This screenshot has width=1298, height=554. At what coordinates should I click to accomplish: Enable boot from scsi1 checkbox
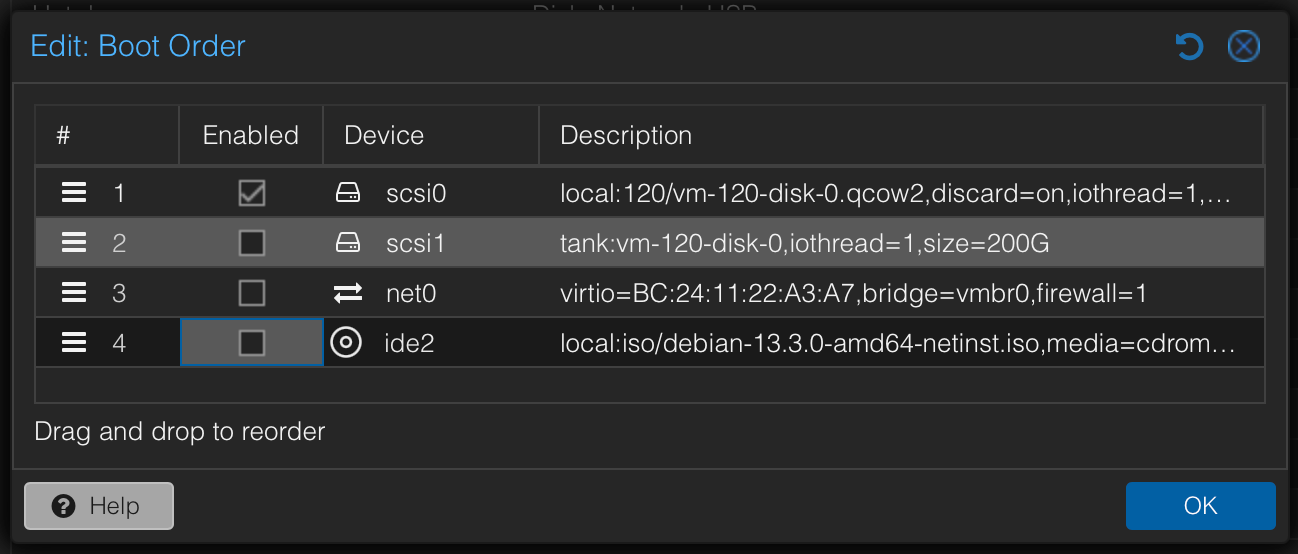click(x=252, y=243)
